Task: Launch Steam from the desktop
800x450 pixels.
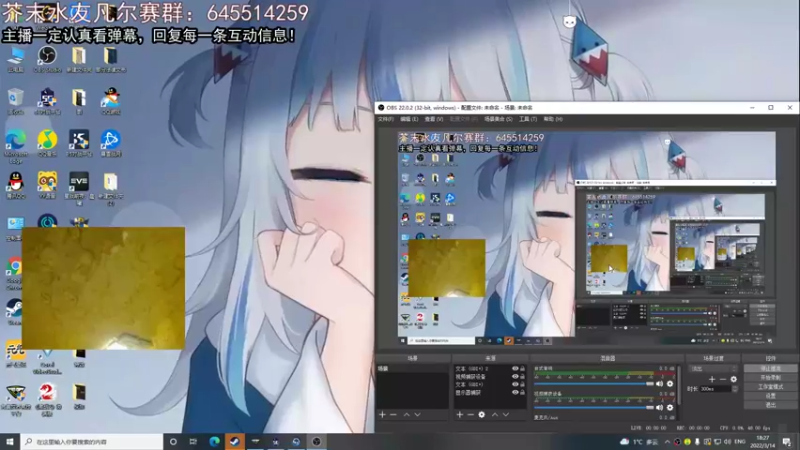Action: 14,312
